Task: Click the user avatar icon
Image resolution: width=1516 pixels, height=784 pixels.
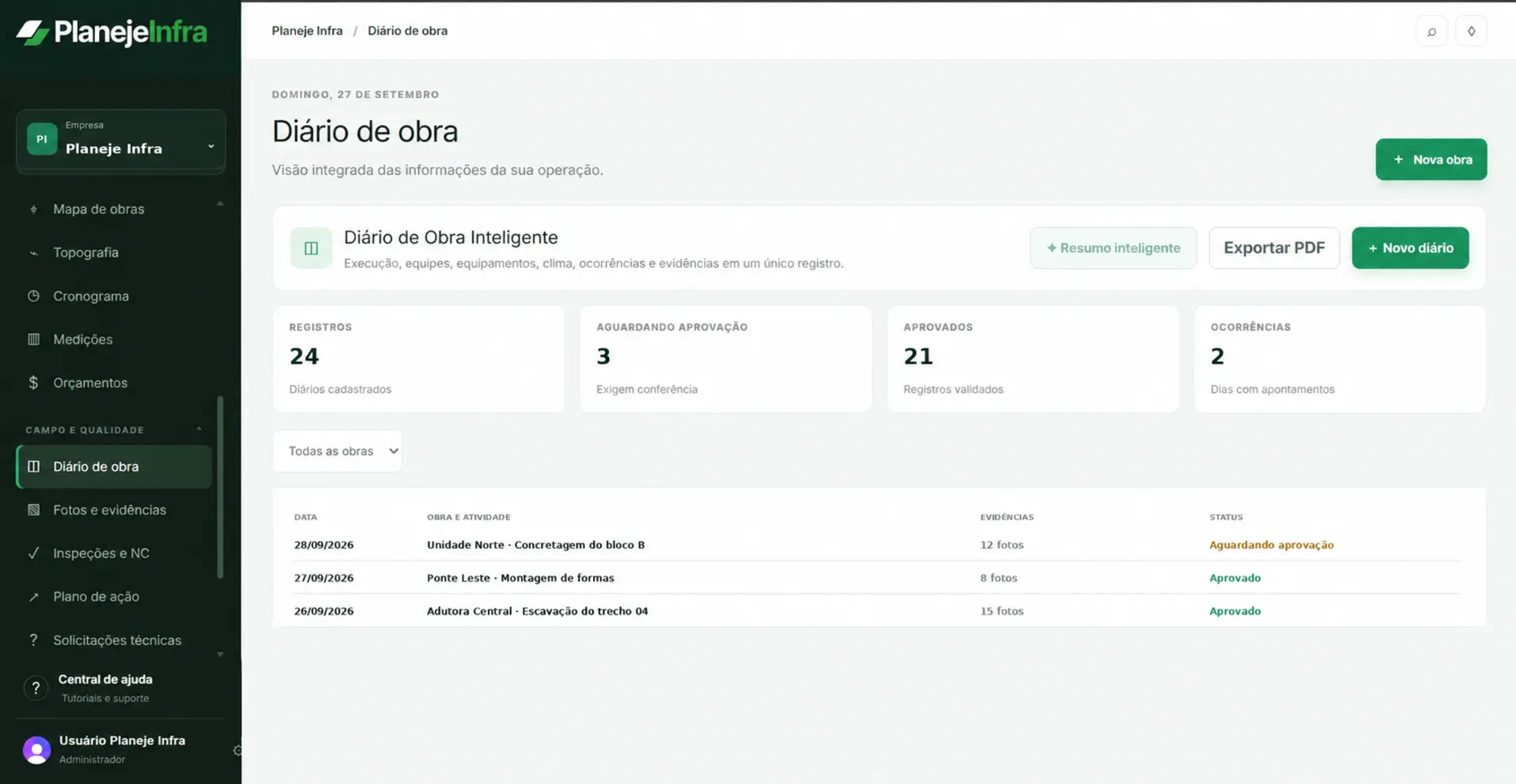Action: click(36, 749)
